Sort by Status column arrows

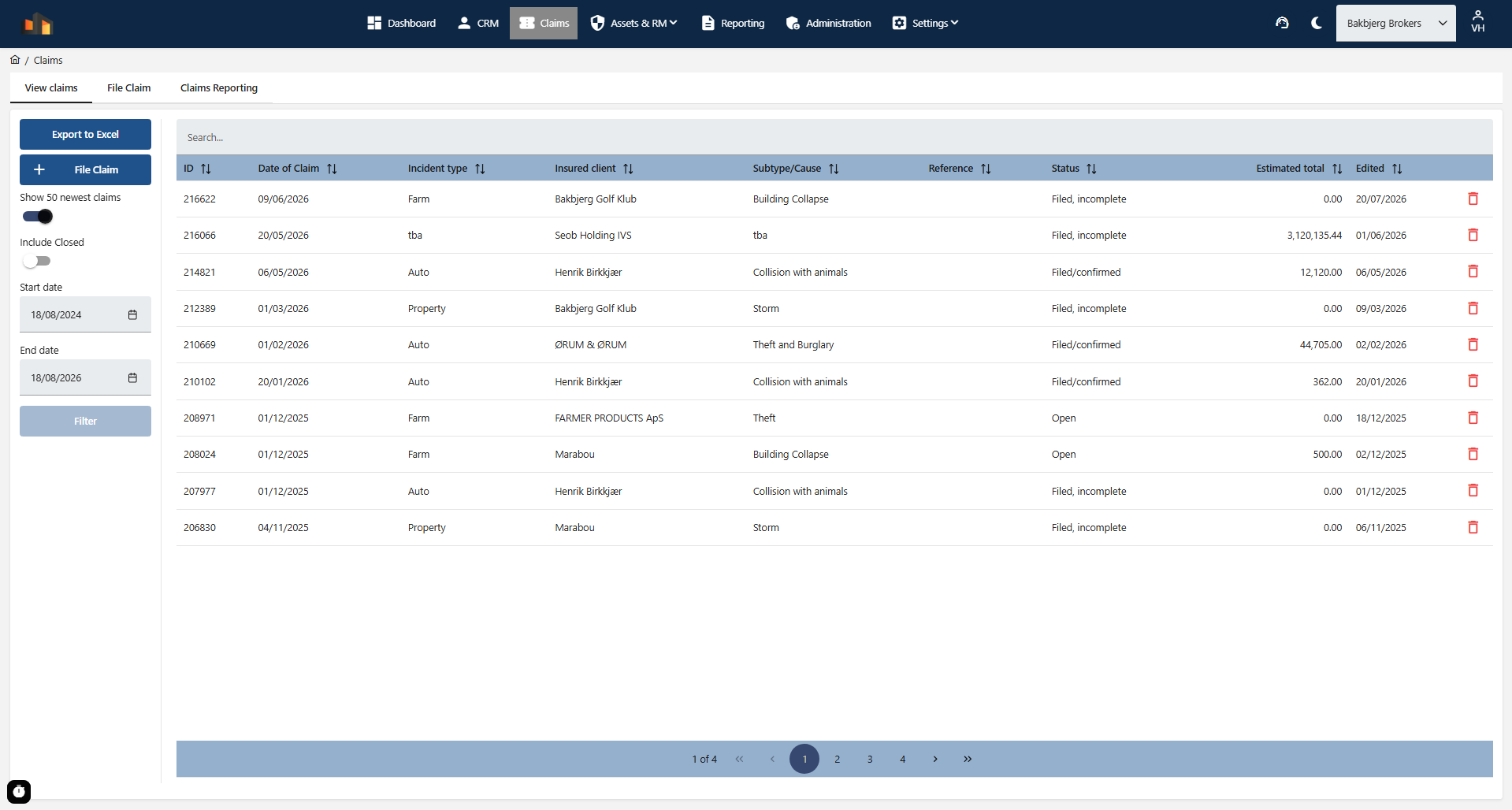coord(1091,169)
